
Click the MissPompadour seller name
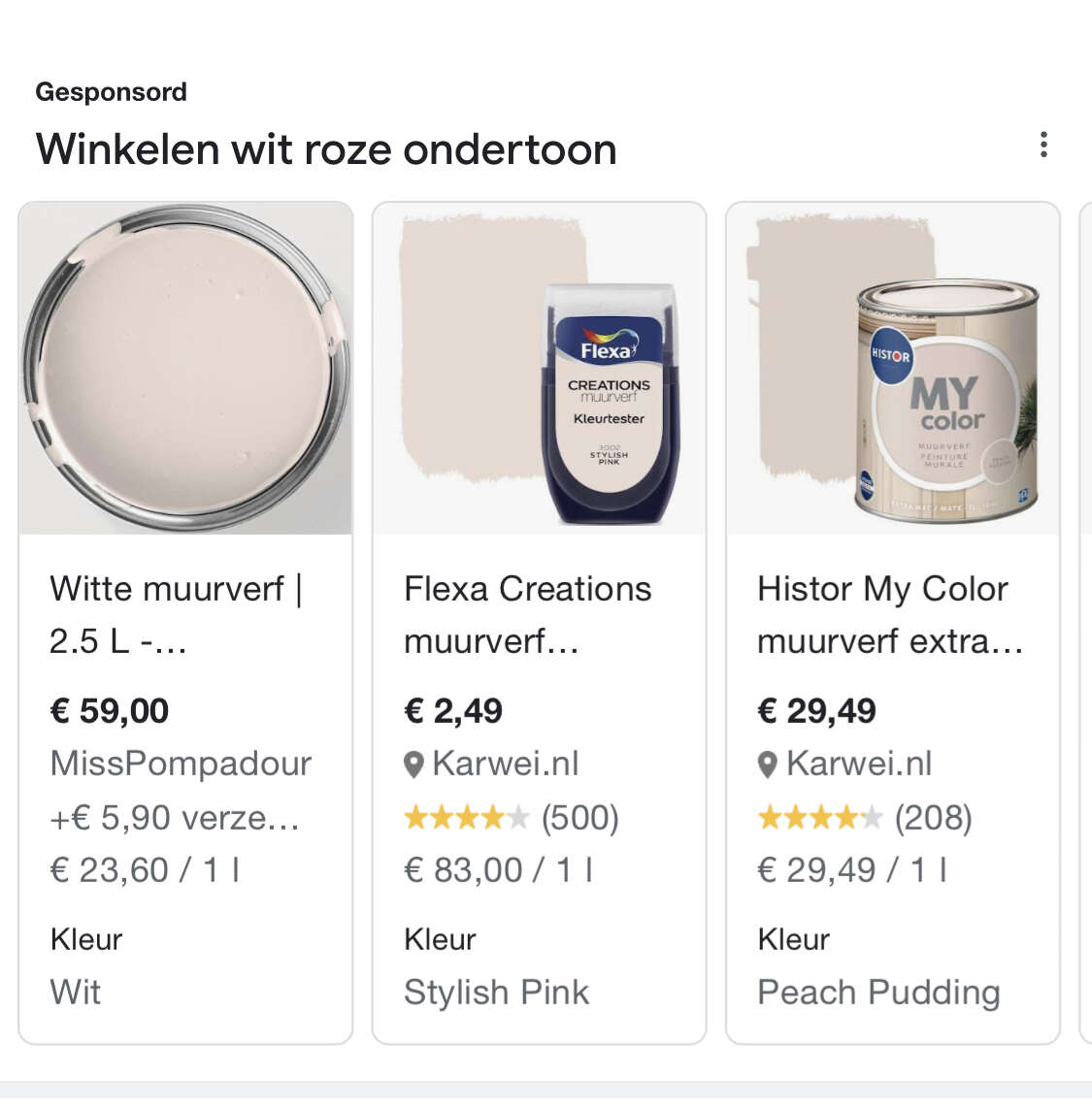pyautogui.click(x=181, y=764)
